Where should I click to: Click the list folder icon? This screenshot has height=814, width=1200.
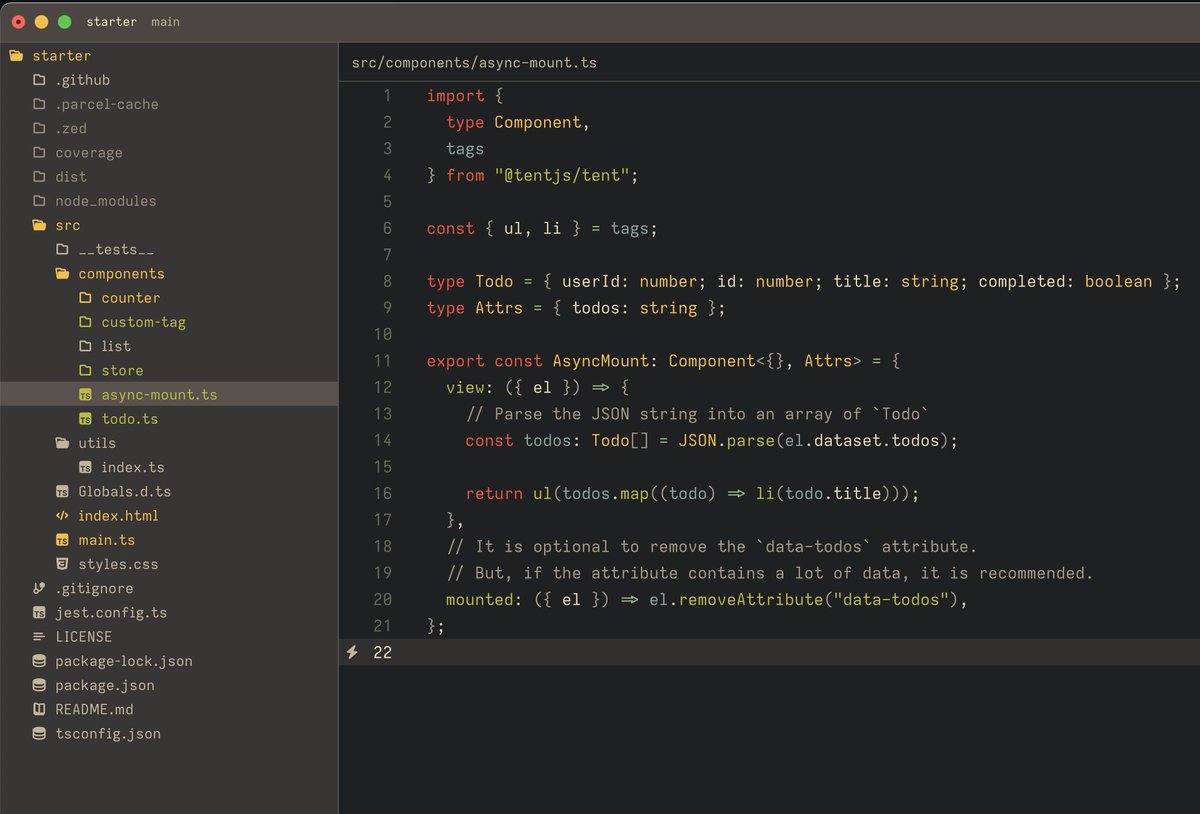point(85,346)
